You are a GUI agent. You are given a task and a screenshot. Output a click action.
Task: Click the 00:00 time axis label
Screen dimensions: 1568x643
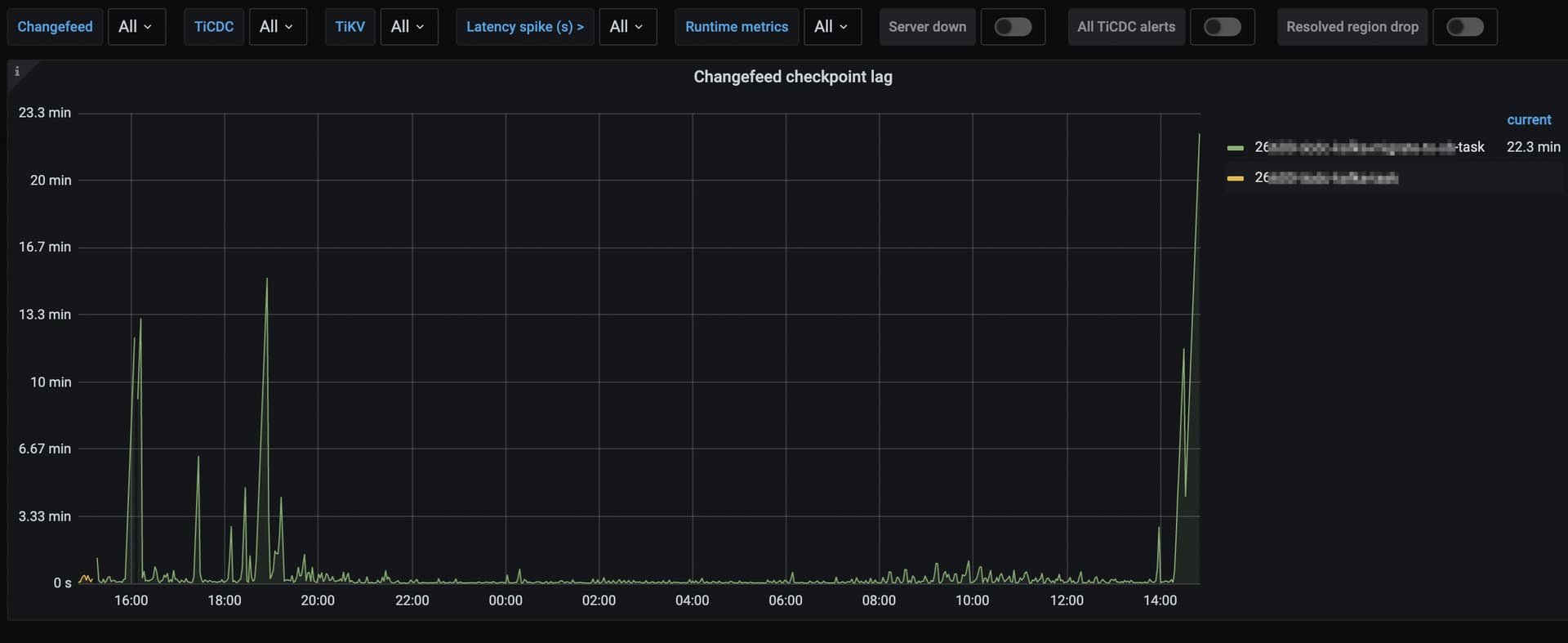click(506, 601)
